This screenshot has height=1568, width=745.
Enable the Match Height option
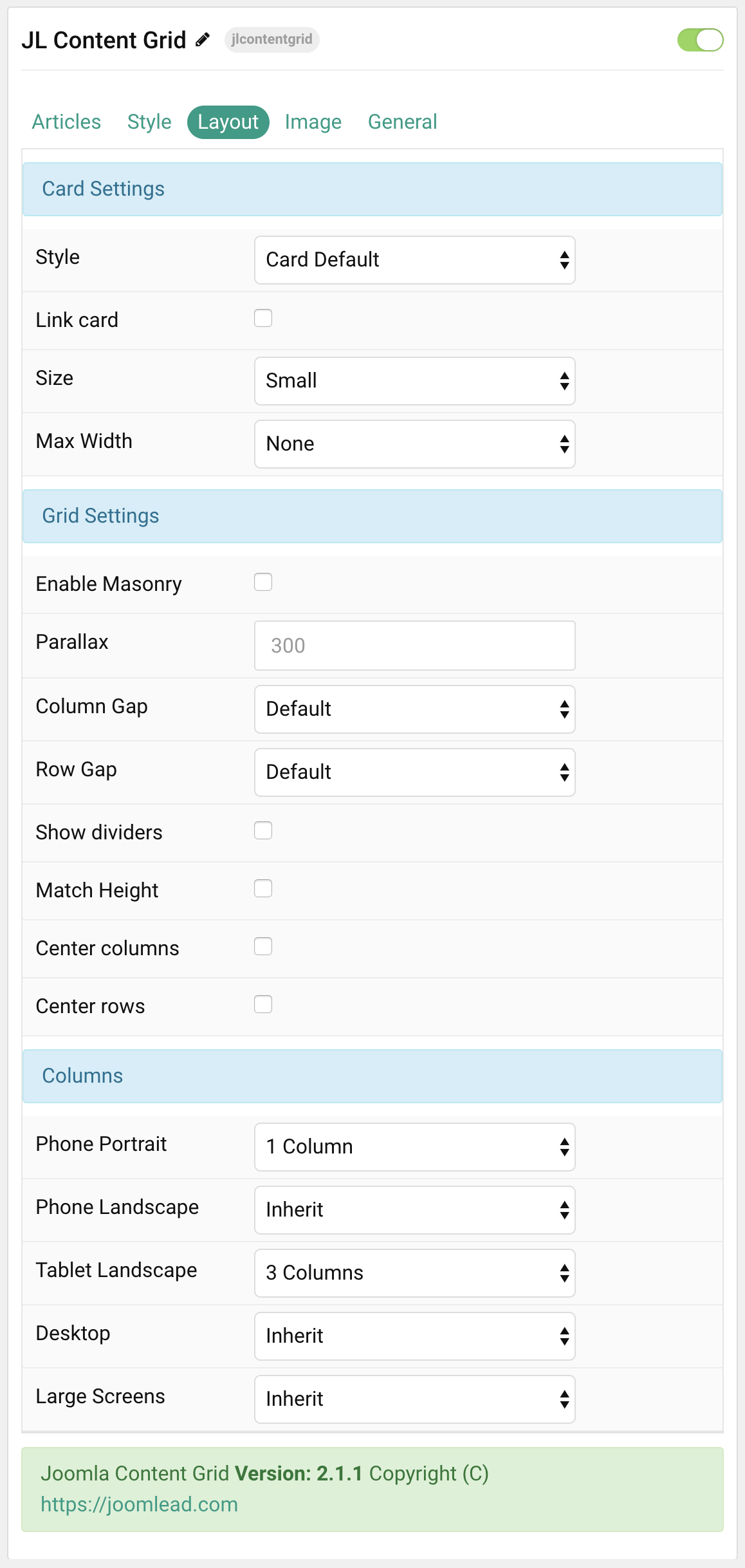[263, 888]
